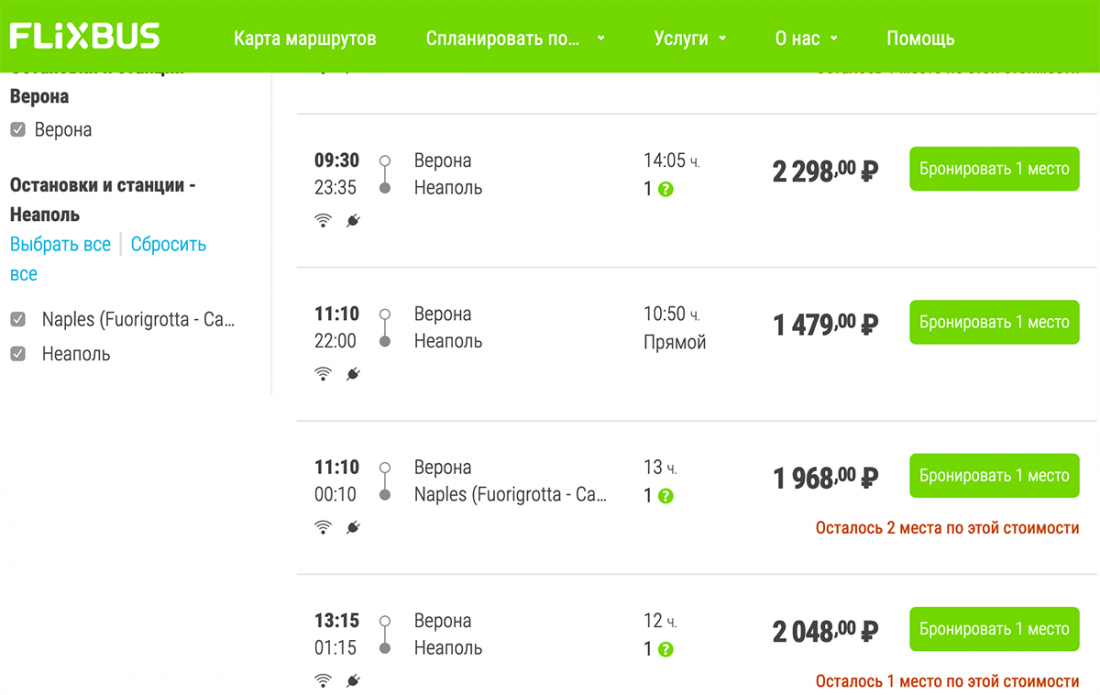Click Сбросить все link
1100x695 pixels.
point(168,244)
